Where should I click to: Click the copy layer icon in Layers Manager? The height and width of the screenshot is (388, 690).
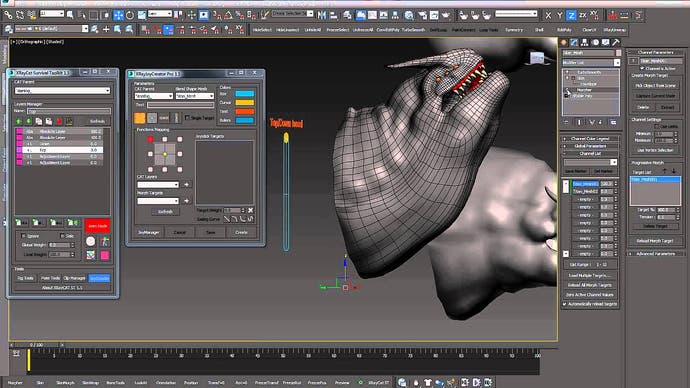[39, 121]
